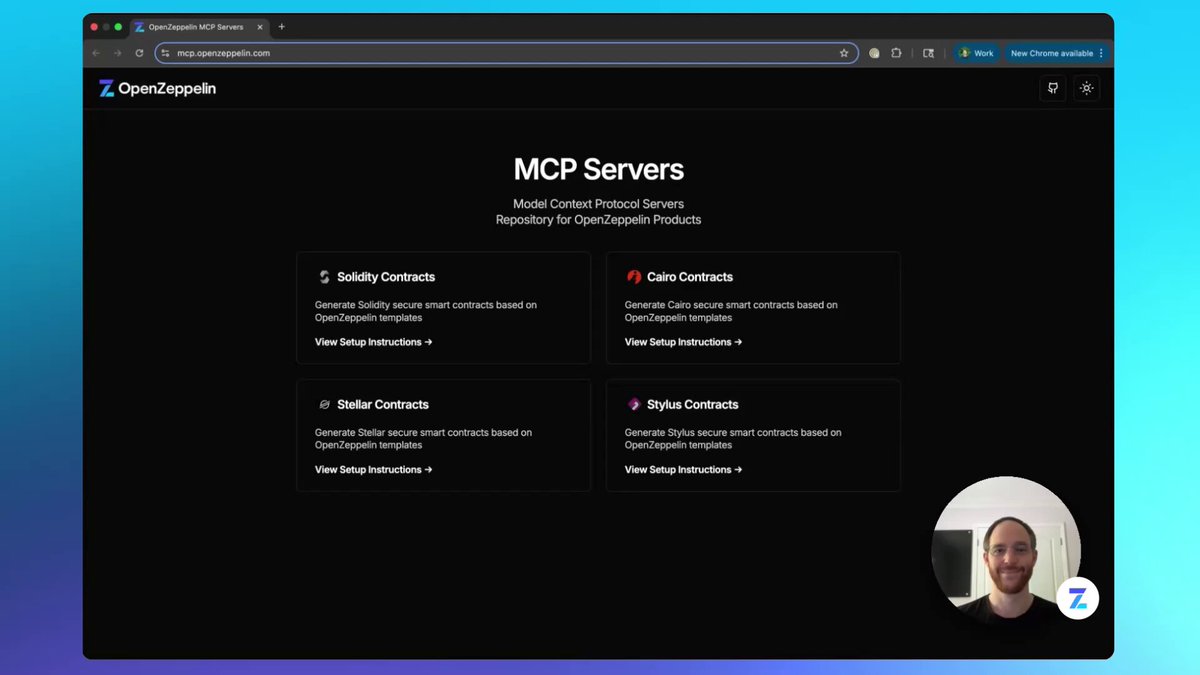Open the GitHub repository icon
Screen dimensions: 1200x675
pos(1053,88)
